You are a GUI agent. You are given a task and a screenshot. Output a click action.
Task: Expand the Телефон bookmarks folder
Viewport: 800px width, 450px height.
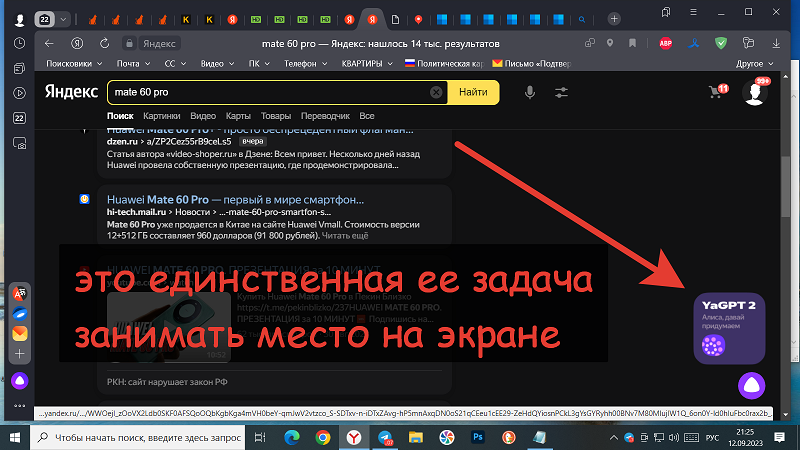point(305,64)
